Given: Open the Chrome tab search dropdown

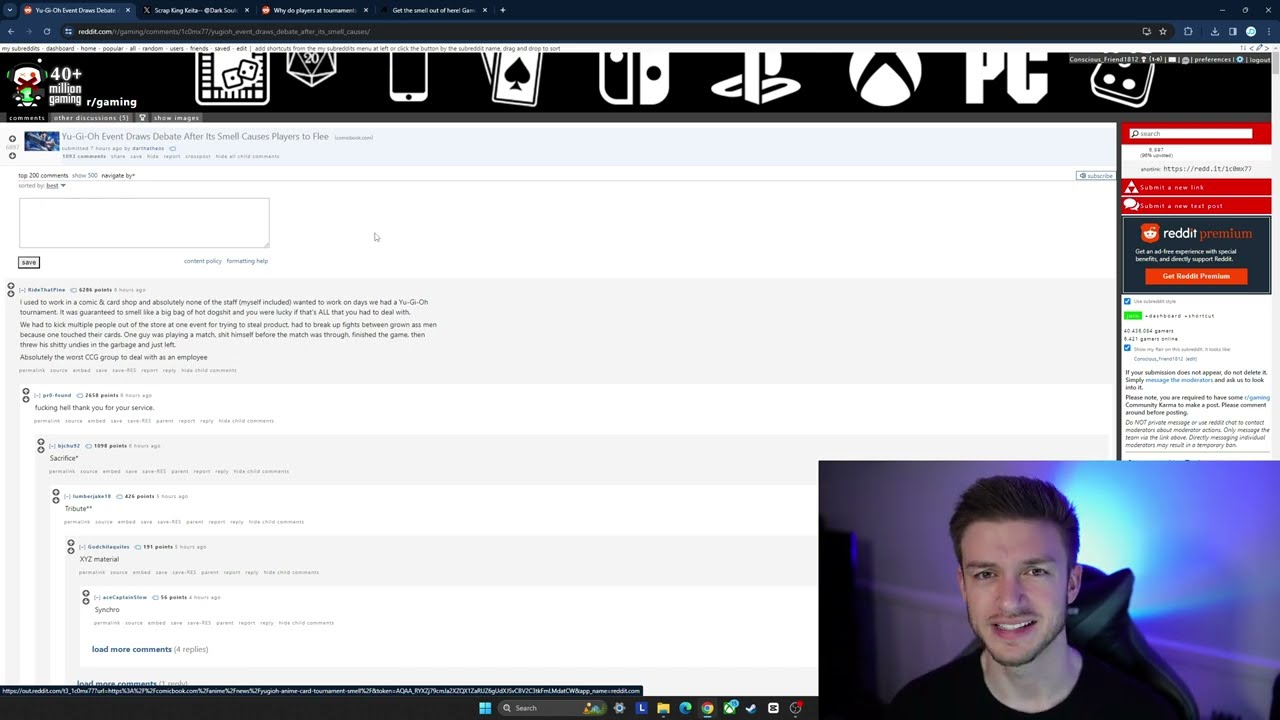Looking at the screenshot, I should [x=10, y=10].
